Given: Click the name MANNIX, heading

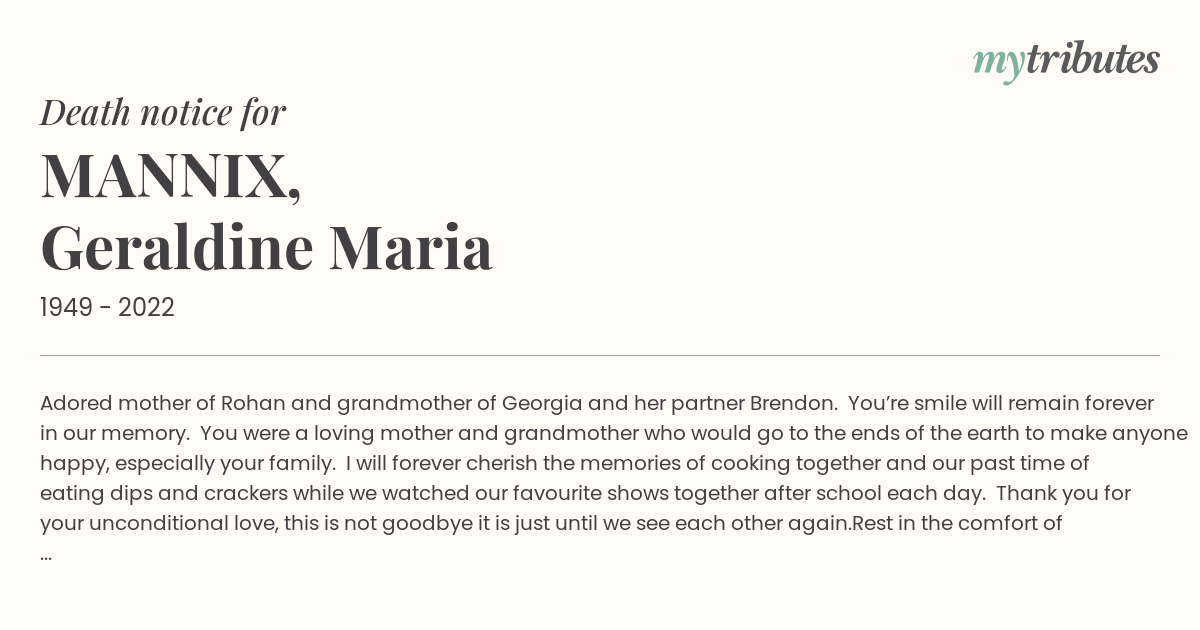Looking at the screenshot, I should 170,177.
